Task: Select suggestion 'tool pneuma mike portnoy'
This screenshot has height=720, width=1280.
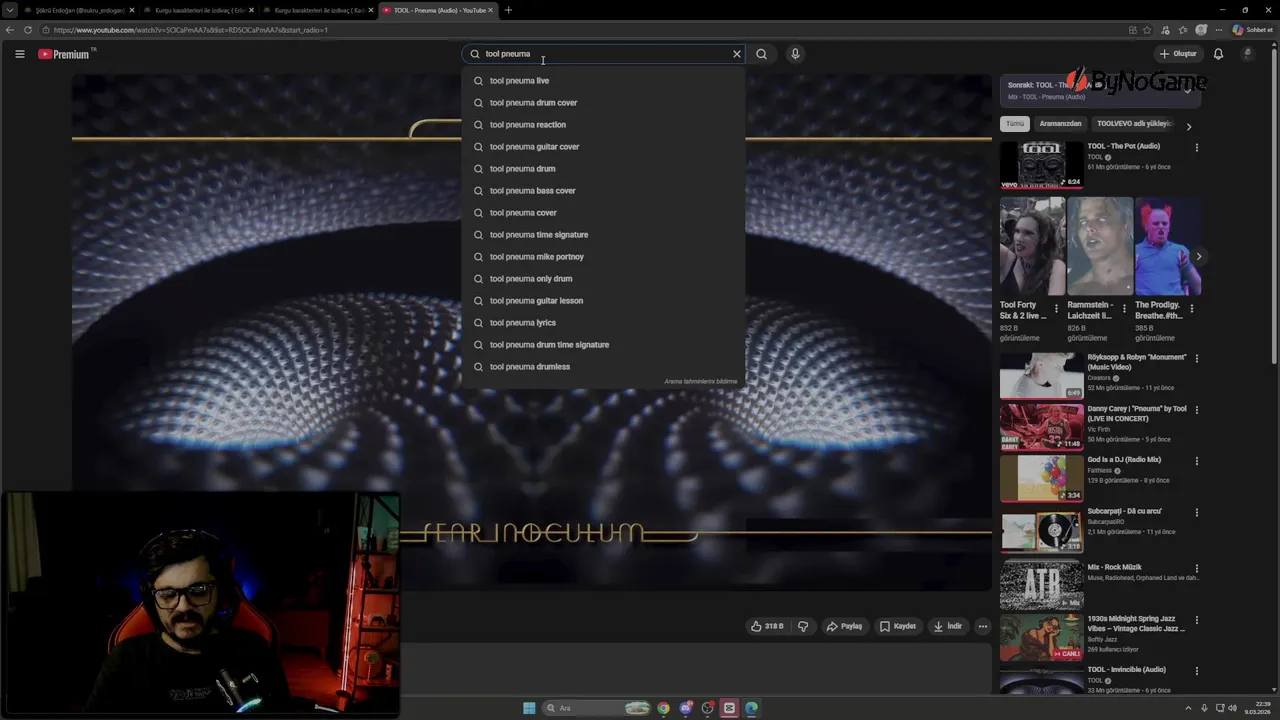Action: coord(604,257)
